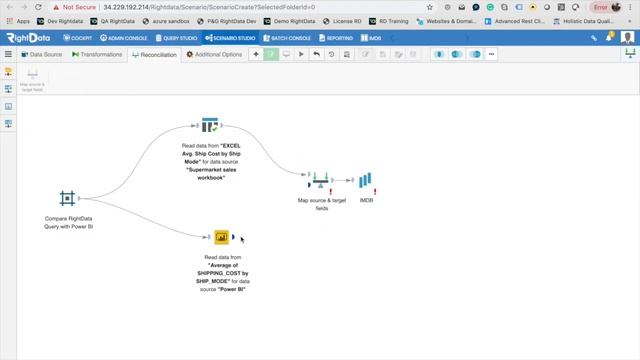
Task: Open the Additional Options tab
Action: click(x=214, y=54)
